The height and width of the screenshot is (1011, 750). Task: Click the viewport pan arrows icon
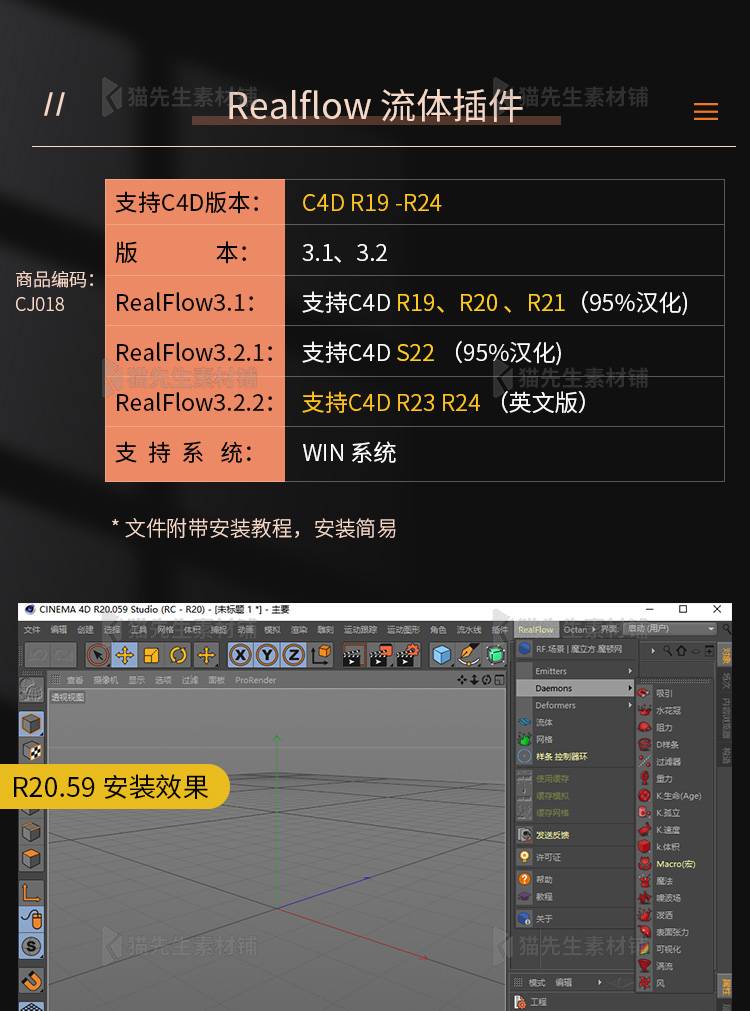click(462, 680)
